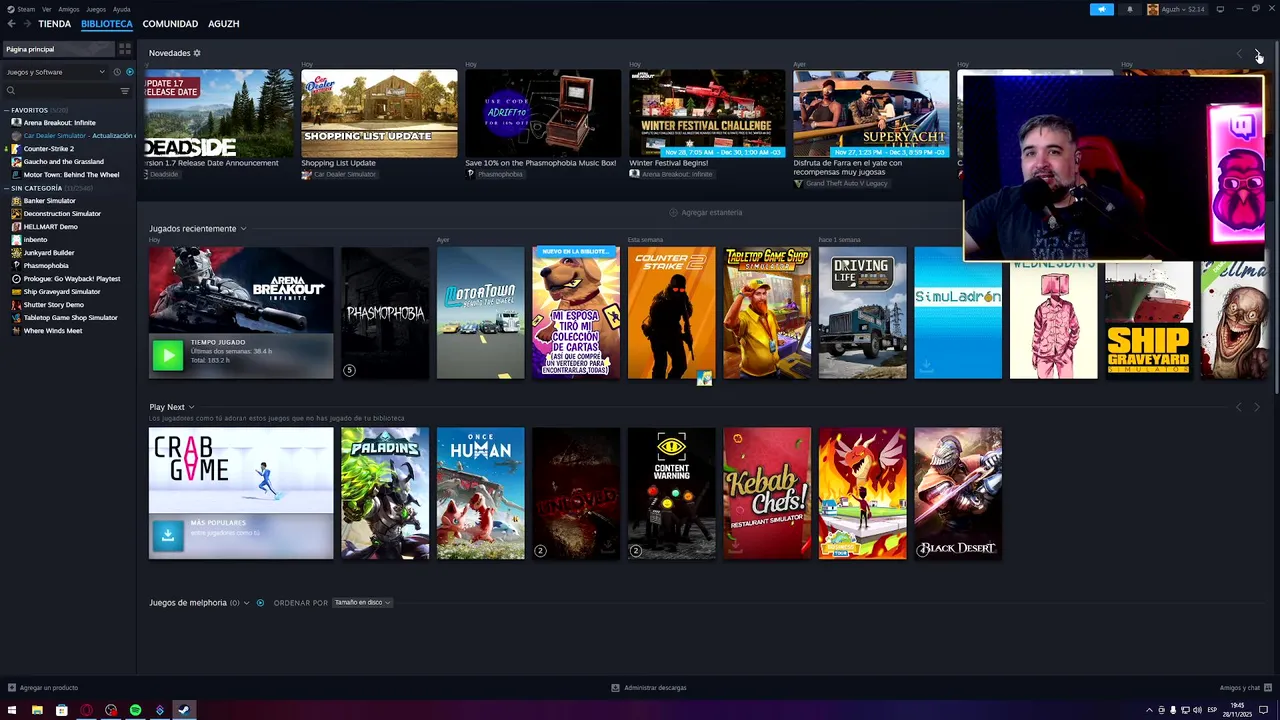Viewport: 1280px width, 720px height.
Task: Toggle the show ready-to-play games filter
Action: (129, 72)
